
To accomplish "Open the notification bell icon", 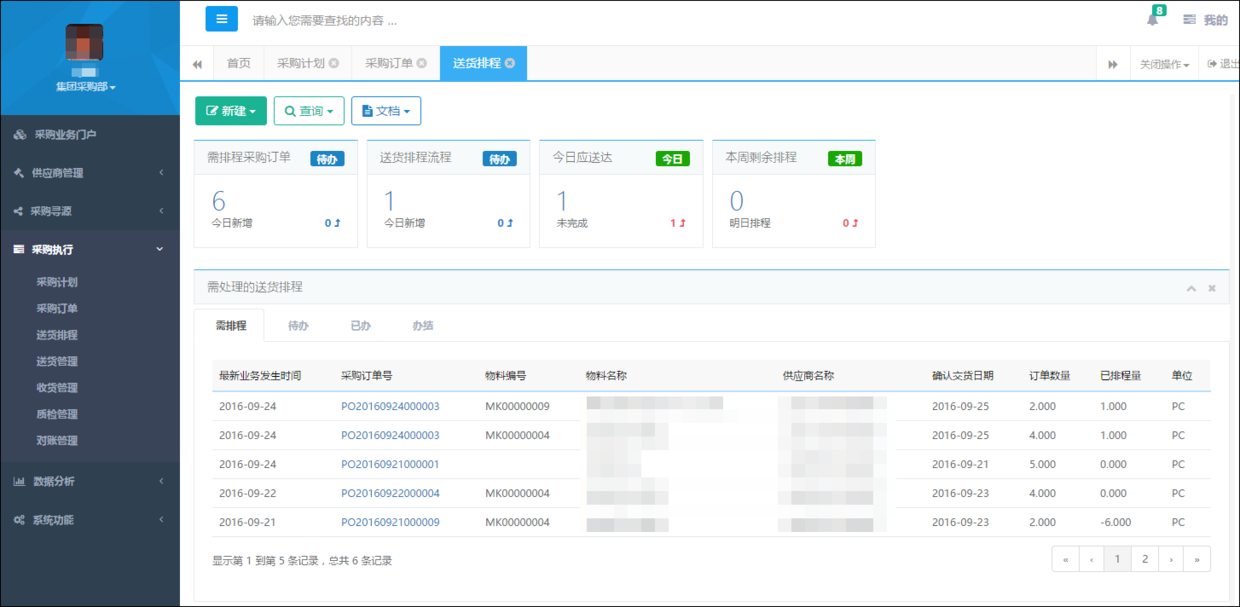I will tap(1153, 19).
